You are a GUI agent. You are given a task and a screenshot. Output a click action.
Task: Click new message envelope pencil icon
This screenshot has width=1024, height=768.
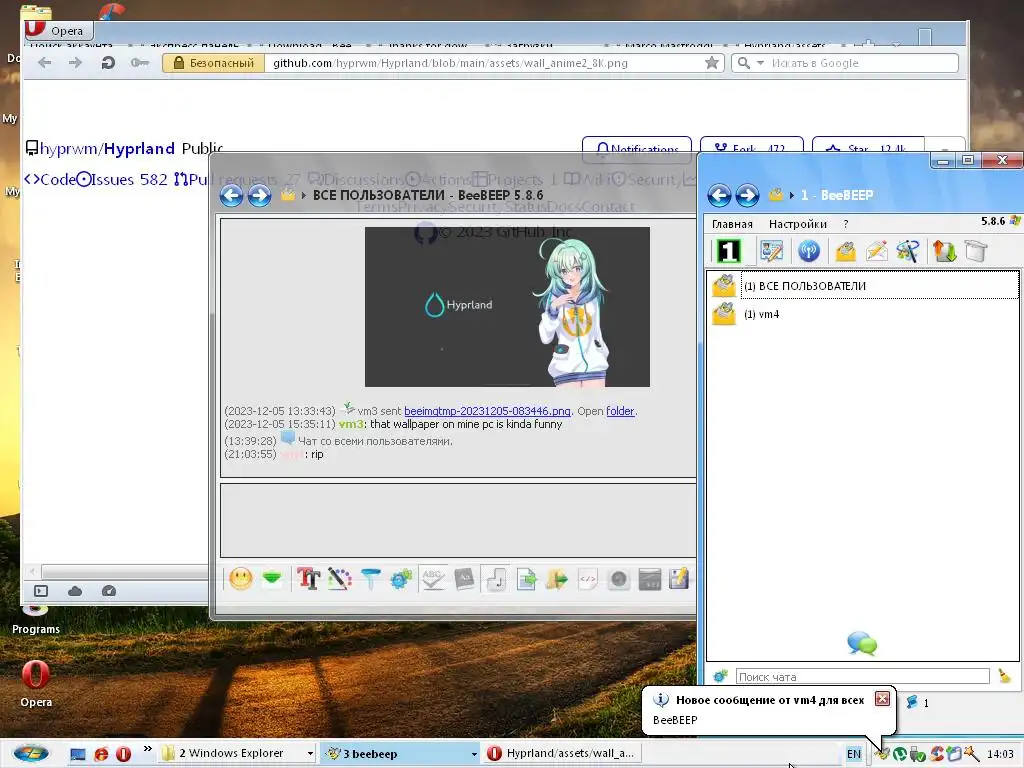coord(876,251)
